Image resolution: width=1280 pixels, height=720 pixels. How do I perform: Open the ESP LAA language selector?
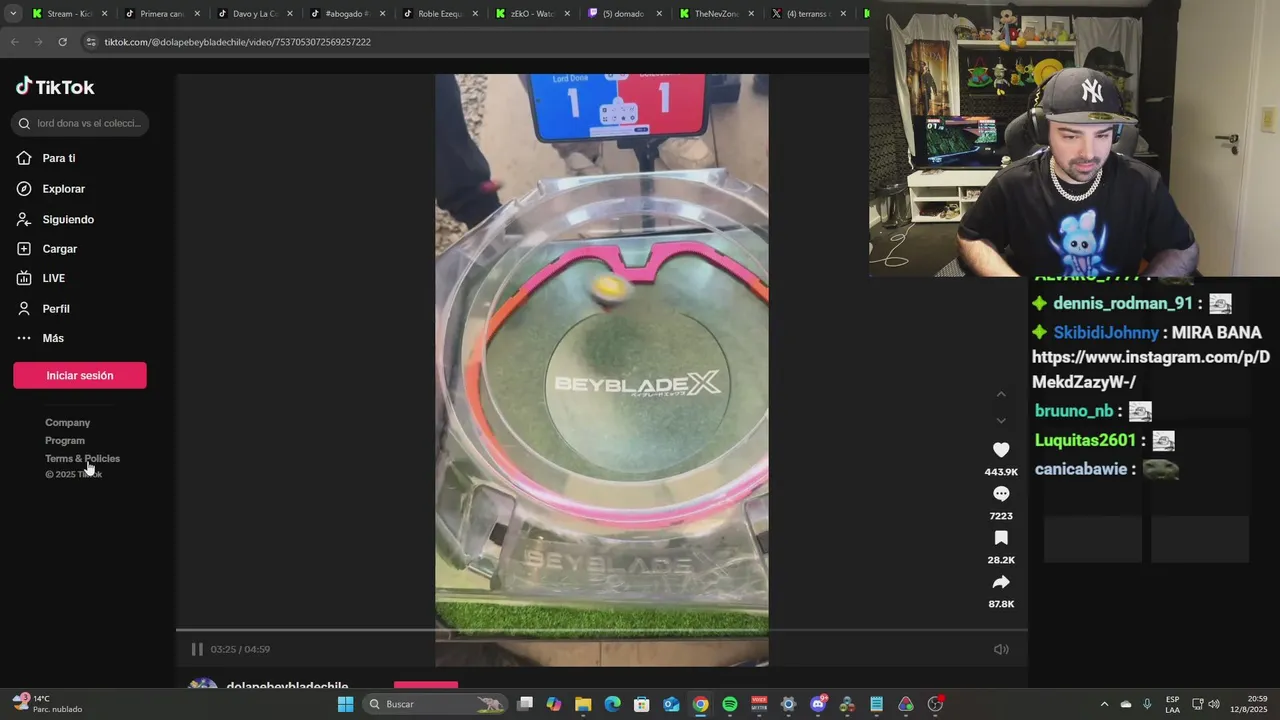pos(1172,704)
